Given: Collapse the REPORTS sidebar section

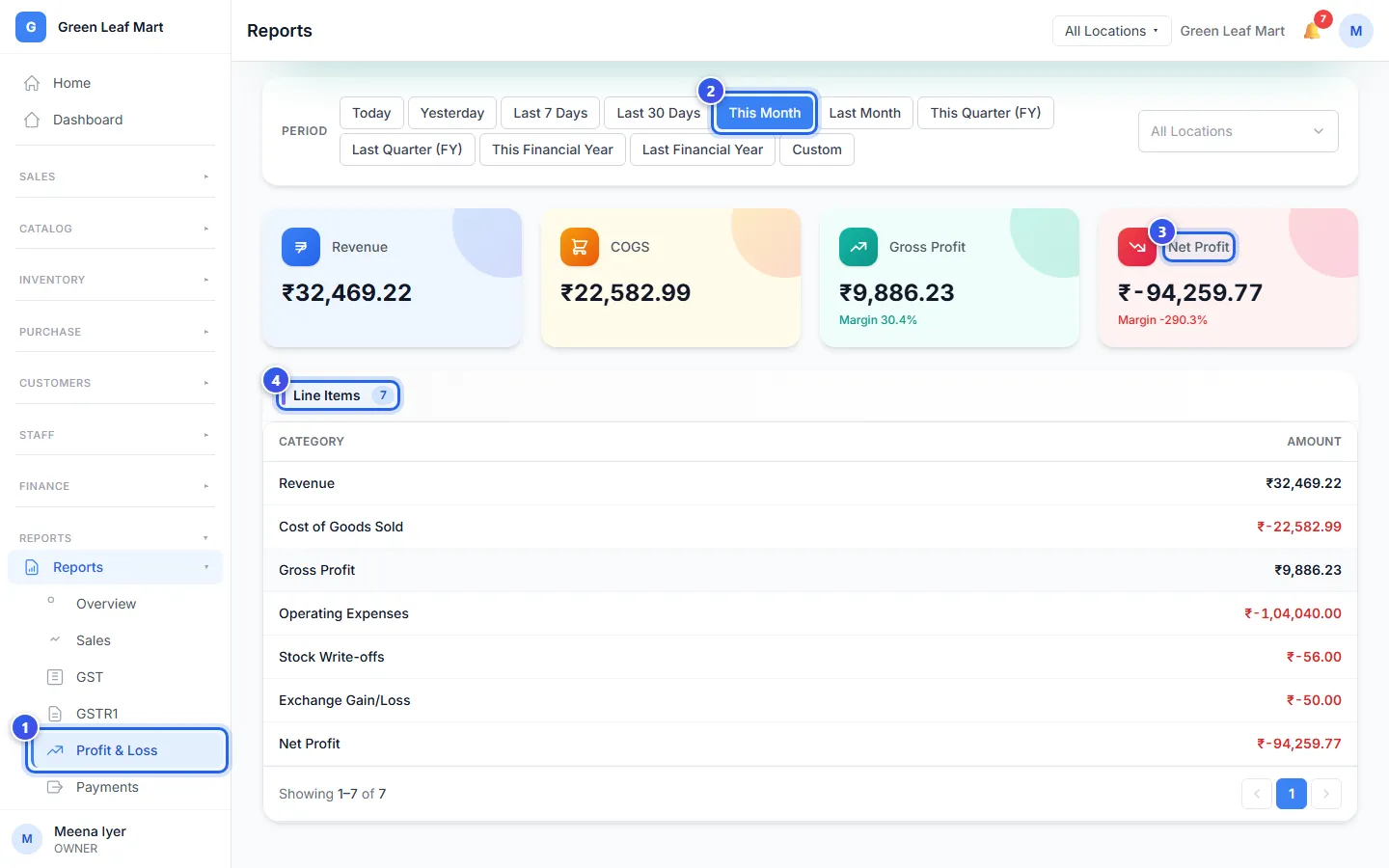Looking at the screenshot, I should (115, 538).
